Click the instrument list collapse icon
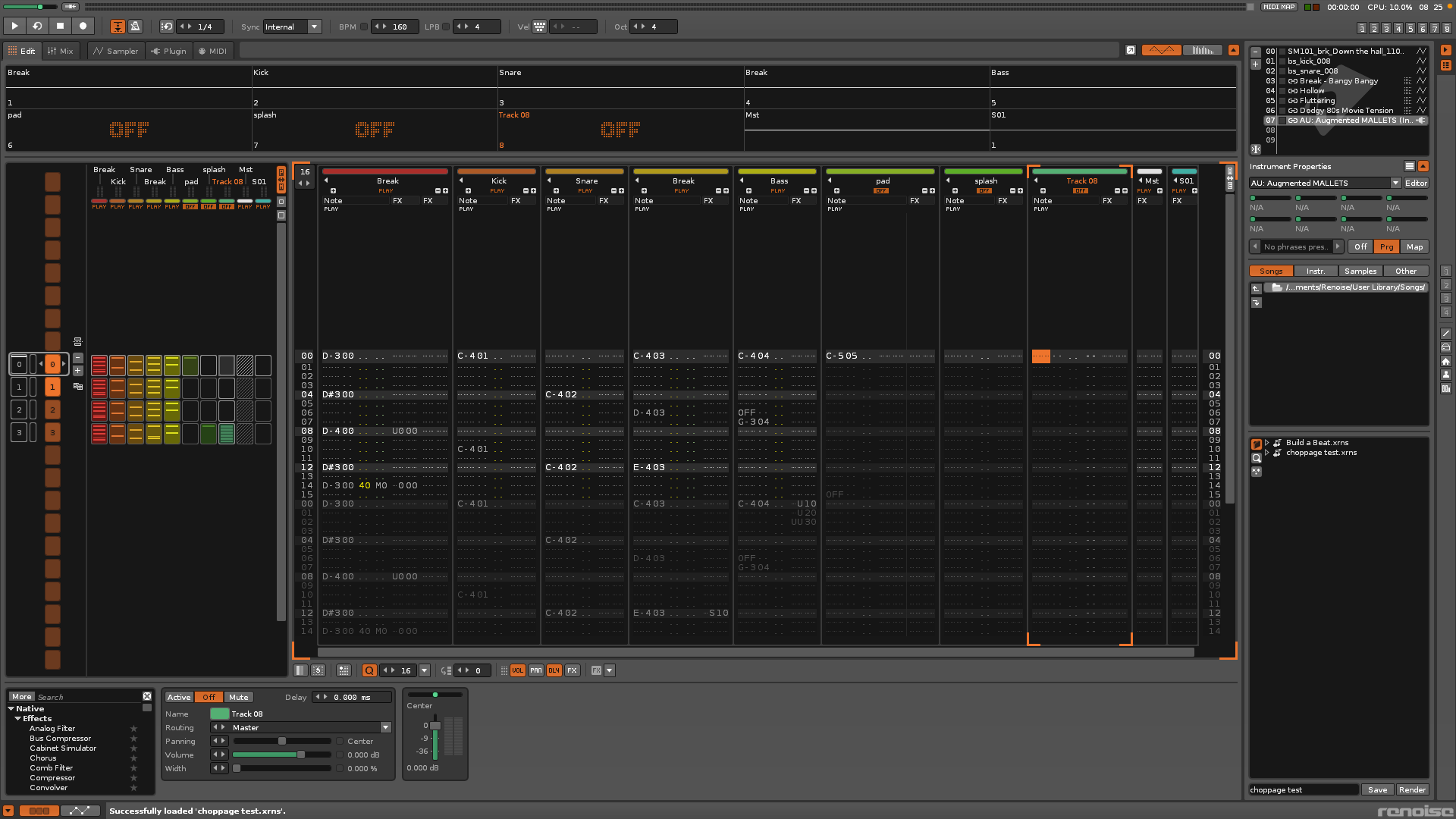Image resolution: width=1456 pixels, height=819 pixels. click(1256, 149)
